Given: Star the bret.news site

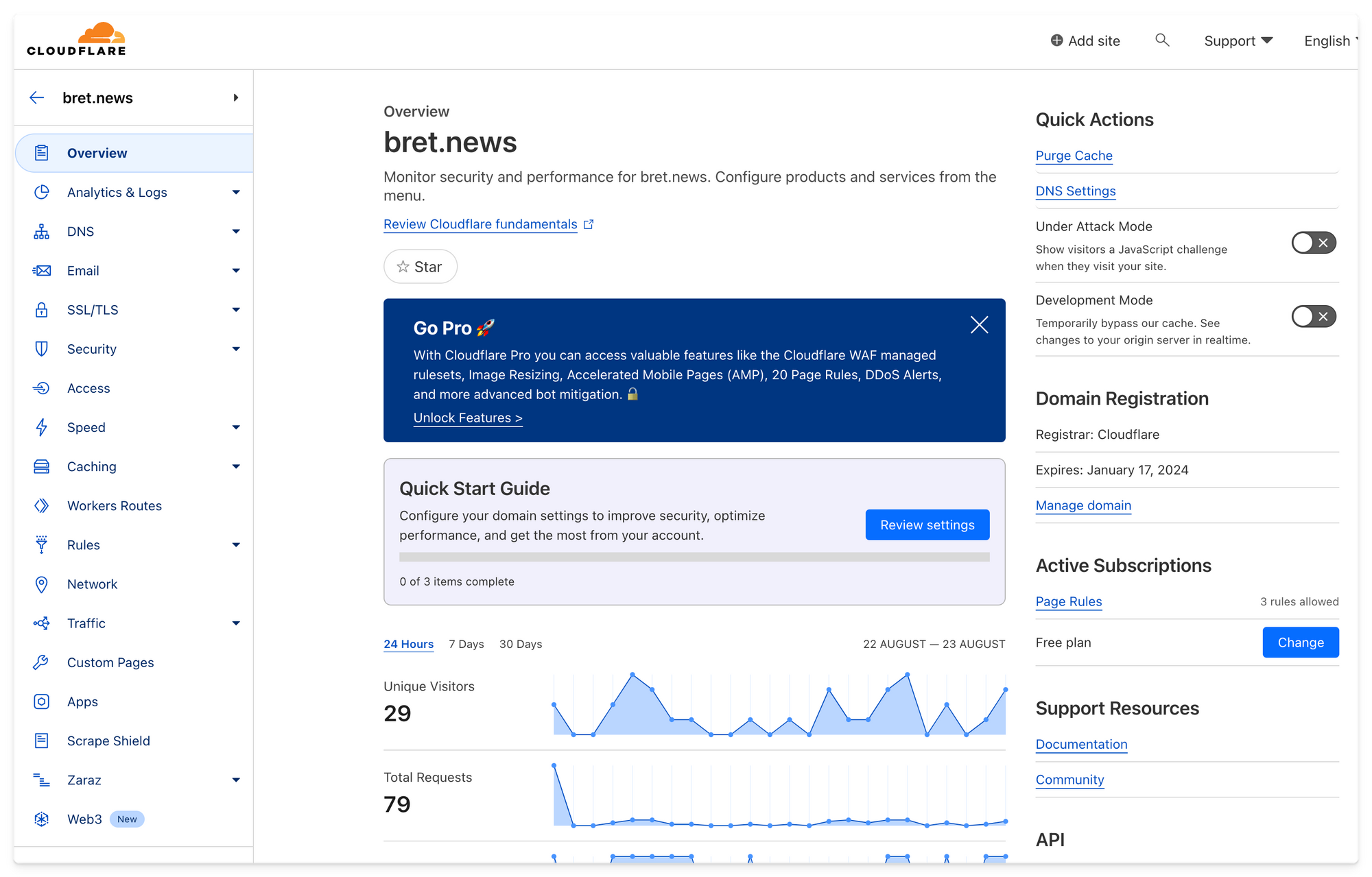Looking at the screenshot, I should pos(420,267).
